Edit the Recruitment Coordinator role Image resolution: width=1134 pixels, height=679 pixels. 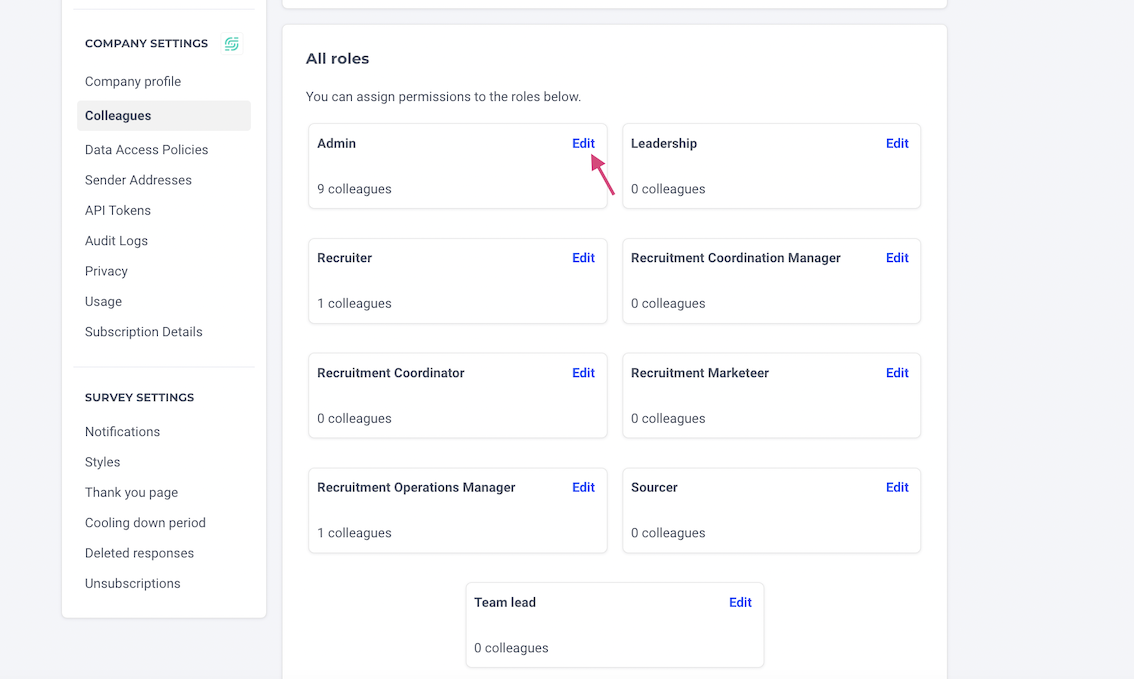click(583, 373)
